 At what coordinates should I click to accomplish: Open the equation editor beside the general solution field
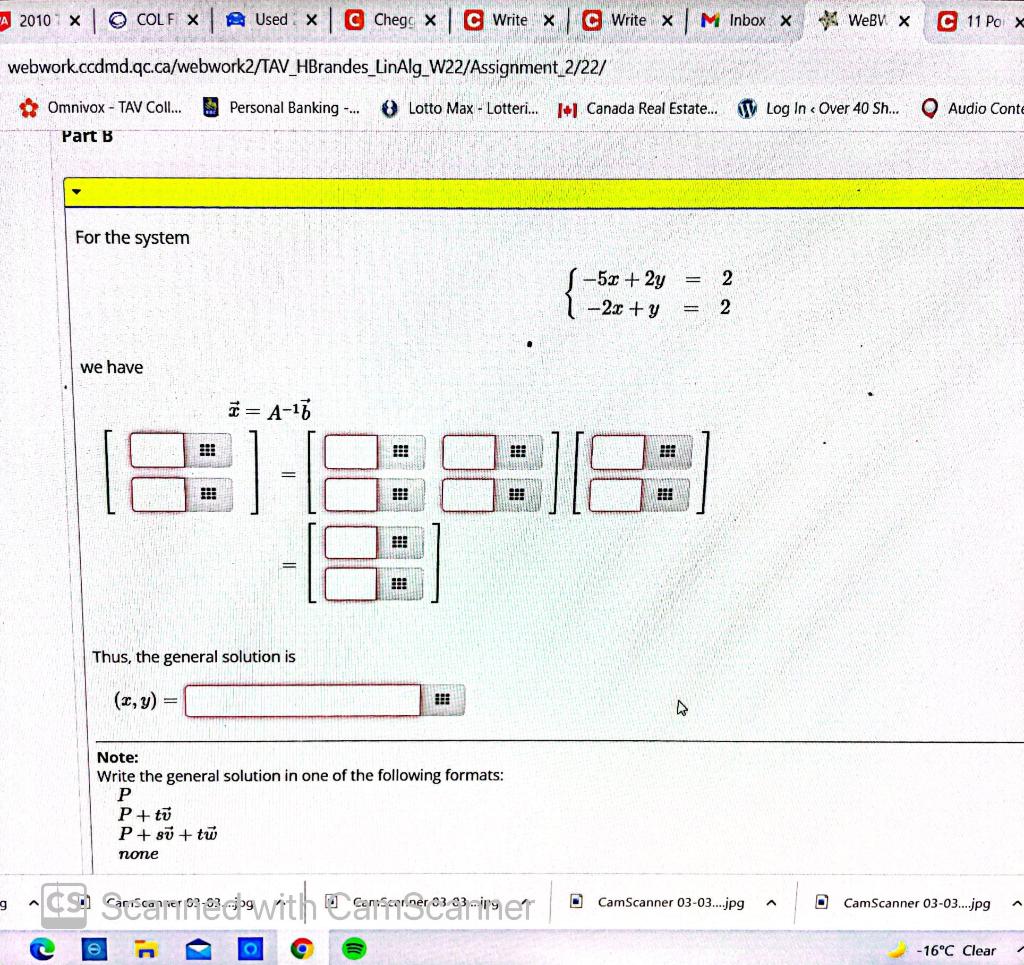443,700
